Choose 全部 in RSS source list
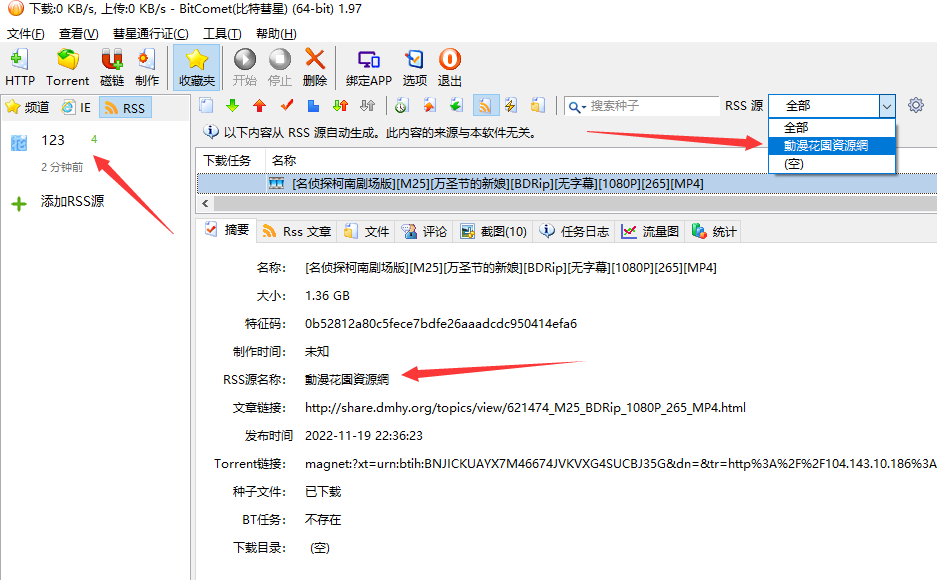 [x=832, y=127]
